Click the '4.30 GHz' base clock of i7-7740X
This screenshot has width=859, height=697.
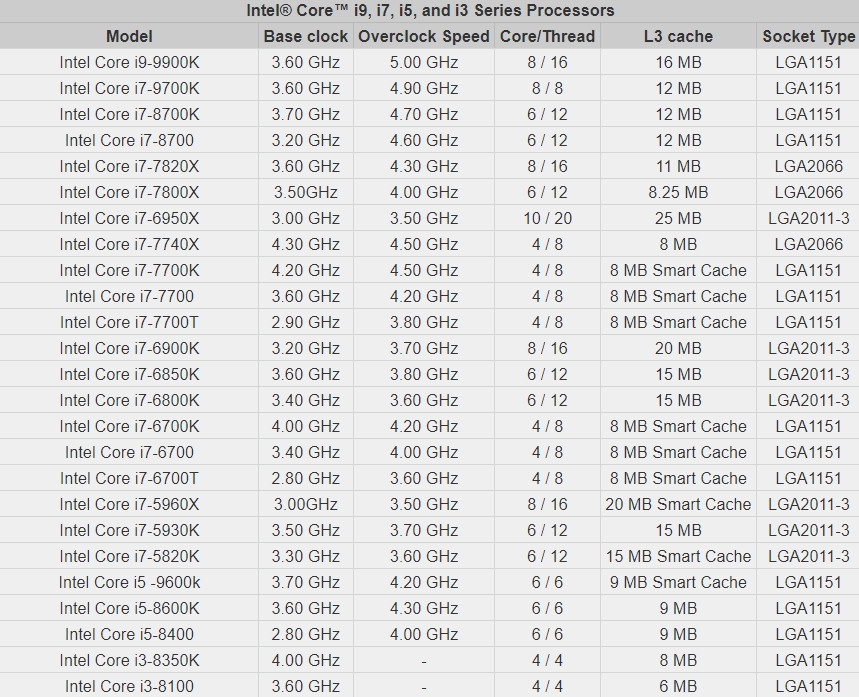coord(306,244)
